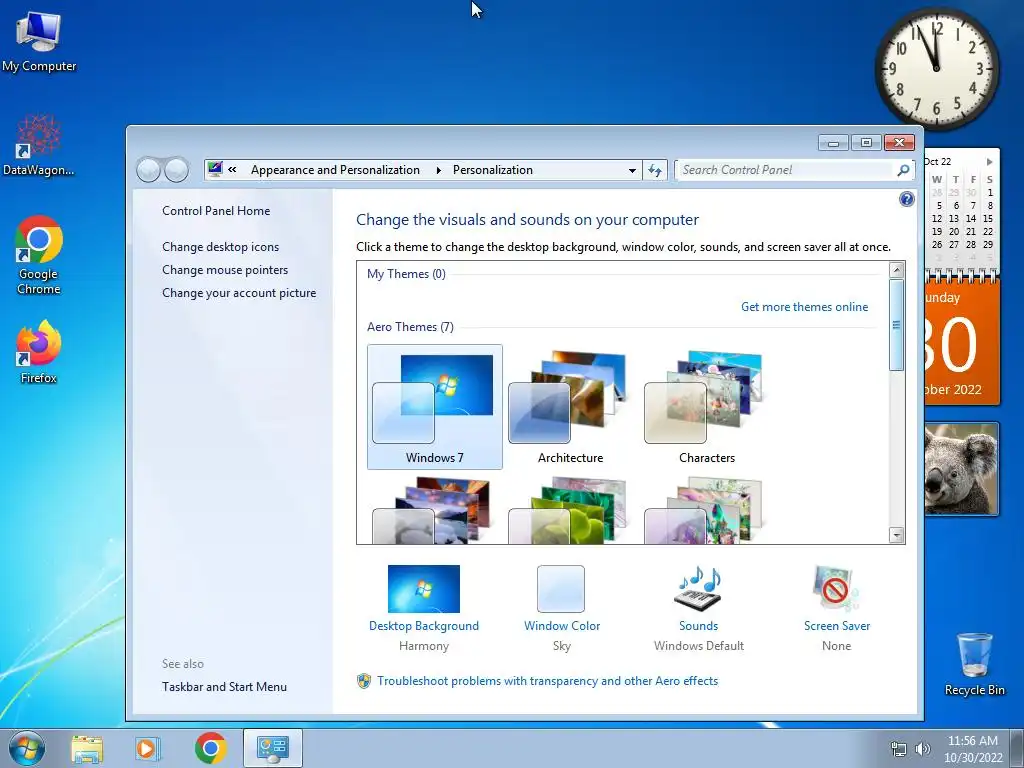Open Troubleshoot problems with transparency link
Screen dimensions: 1024x768
547,681
